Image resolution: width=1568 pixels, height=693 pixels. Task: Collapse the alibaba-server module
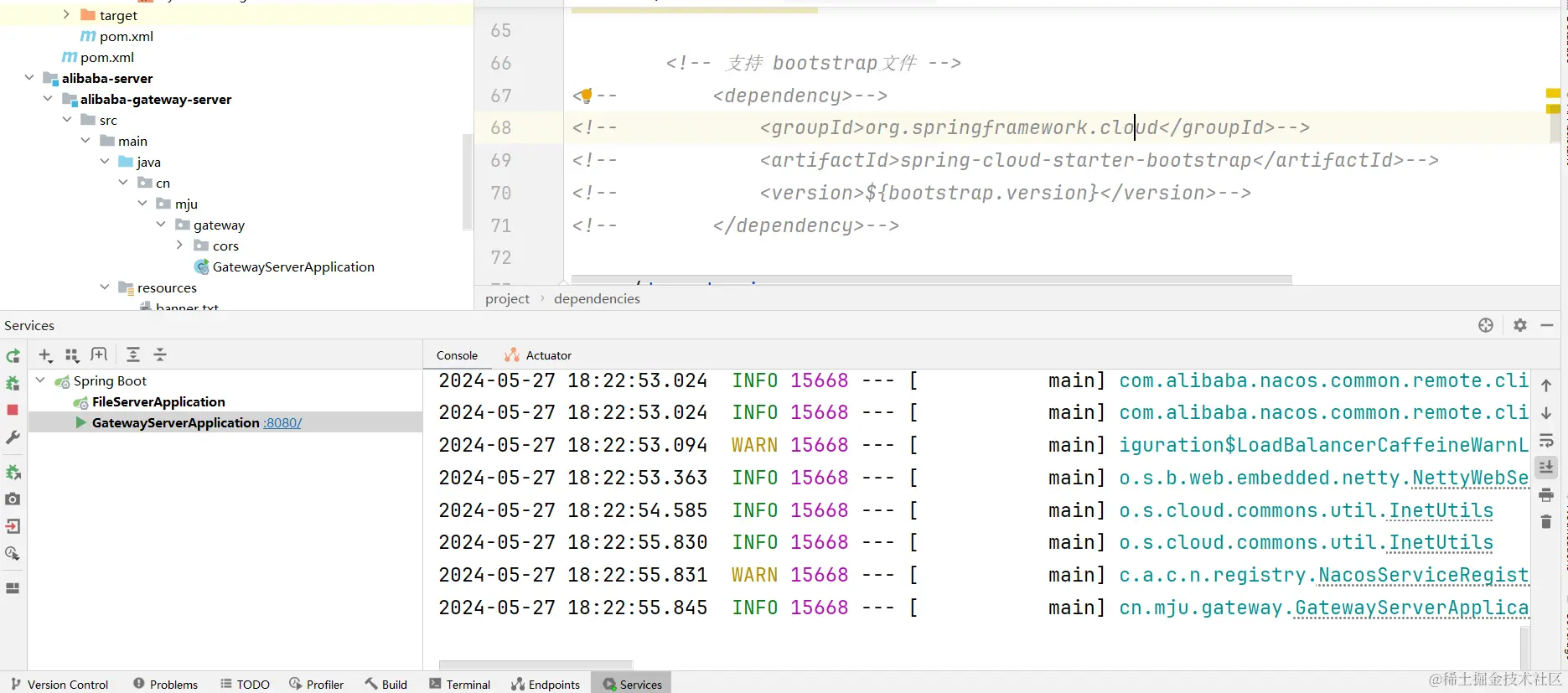click(x=29, y=77)
